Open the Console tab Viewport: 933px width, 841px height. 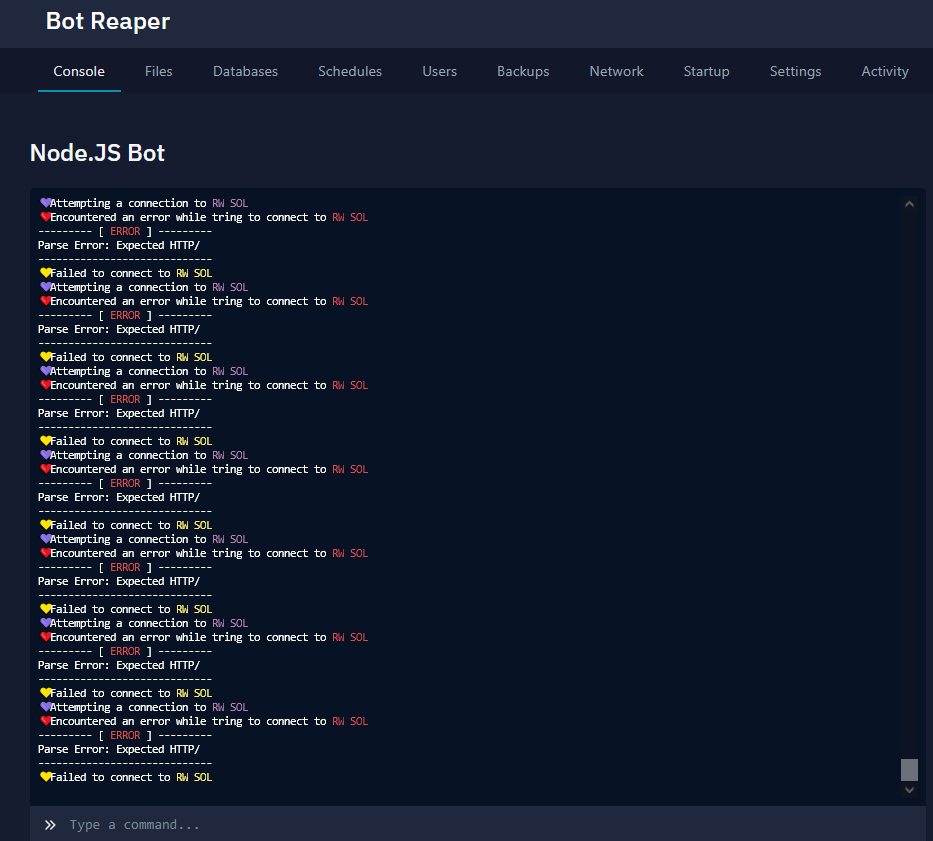(x=79, y=71)
